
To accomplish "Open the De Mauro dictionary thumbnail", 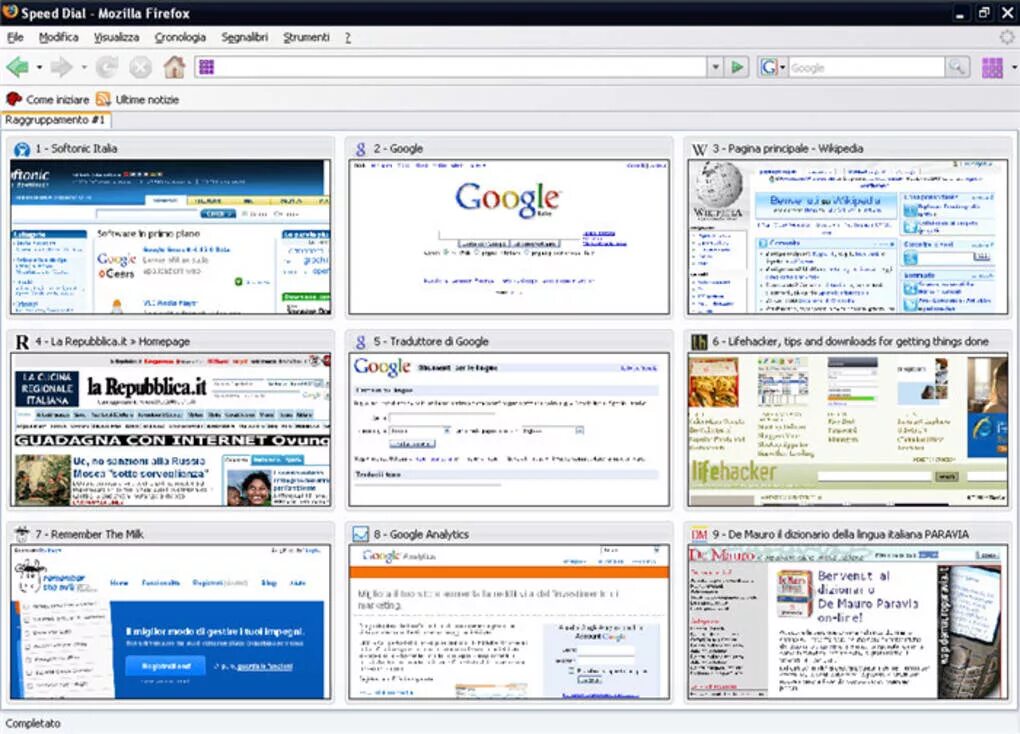I will coord(848,622).
